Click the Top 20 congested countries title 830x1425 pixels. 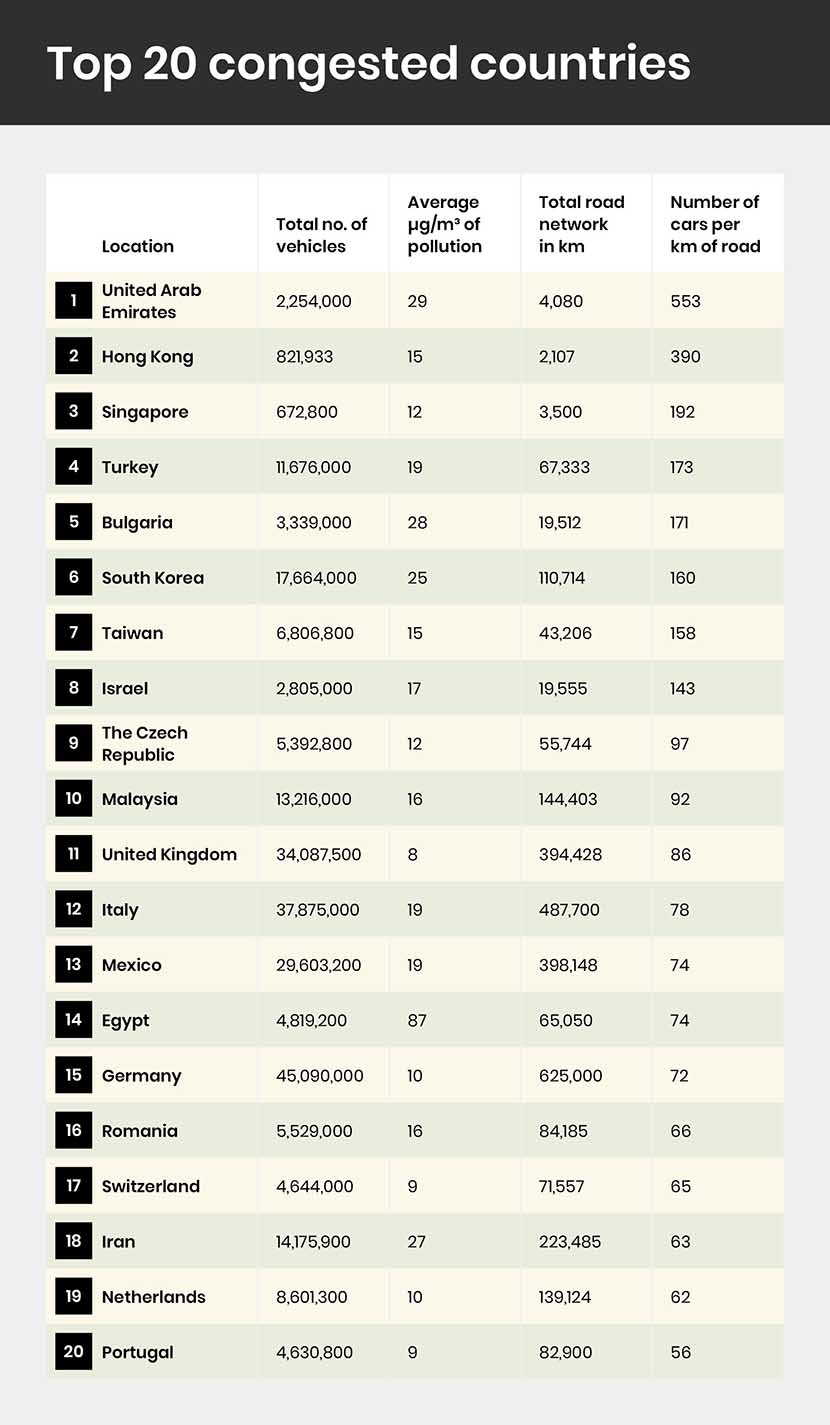click(x=368, y=63)
